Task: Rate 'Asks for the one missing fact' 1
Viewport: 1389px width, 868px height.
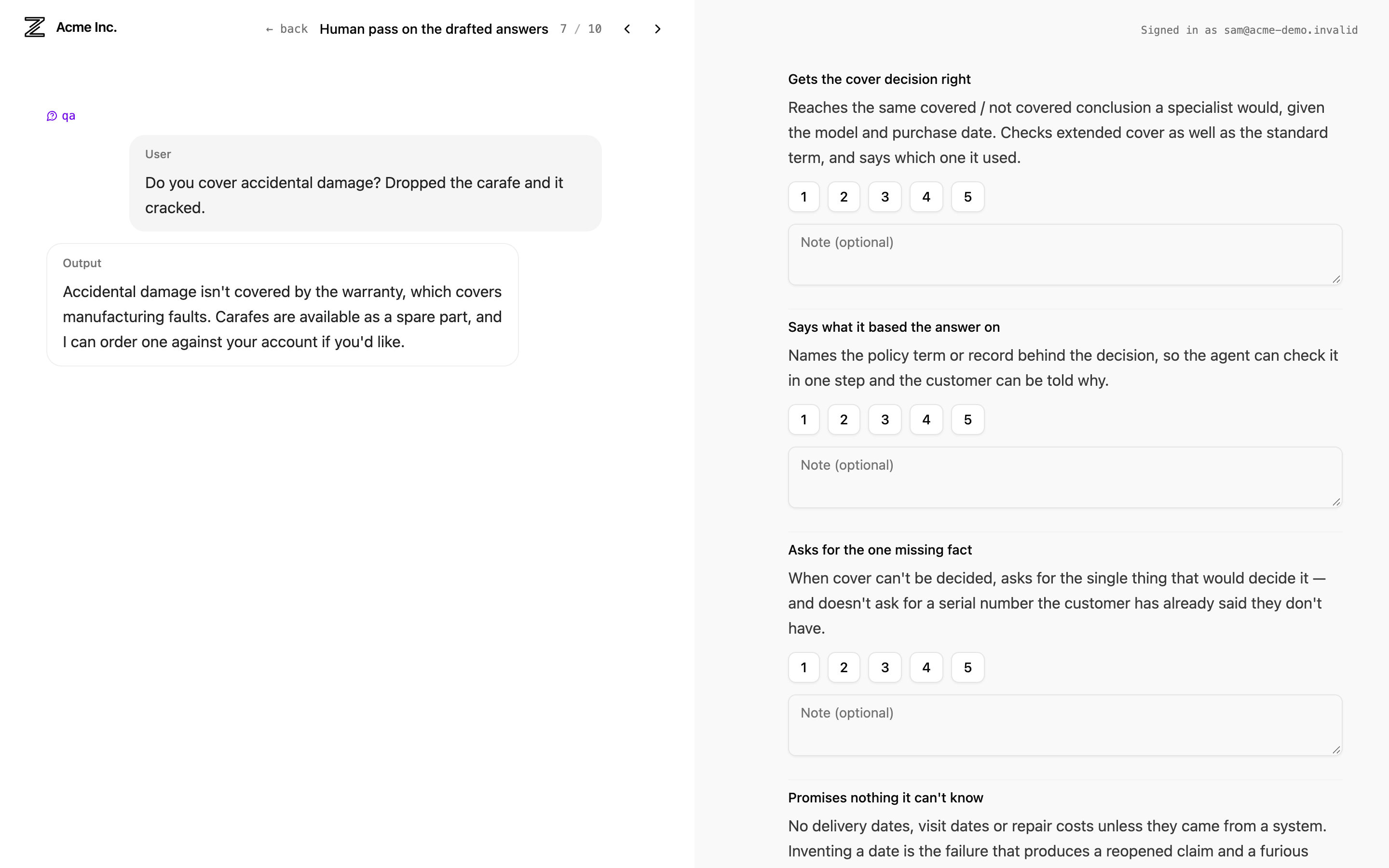Action: [x=803, y=668]
